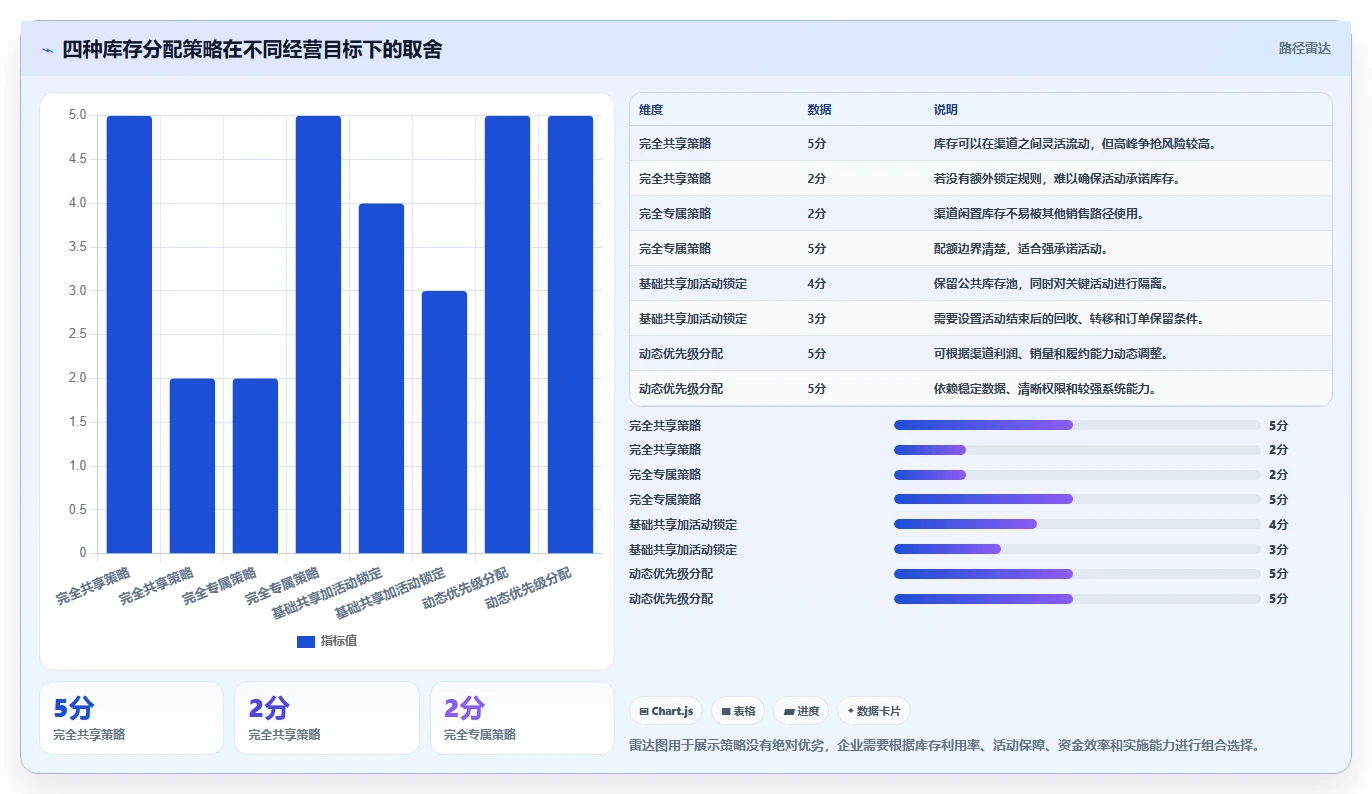Click the 说明 column header

[x=945, y=110]
